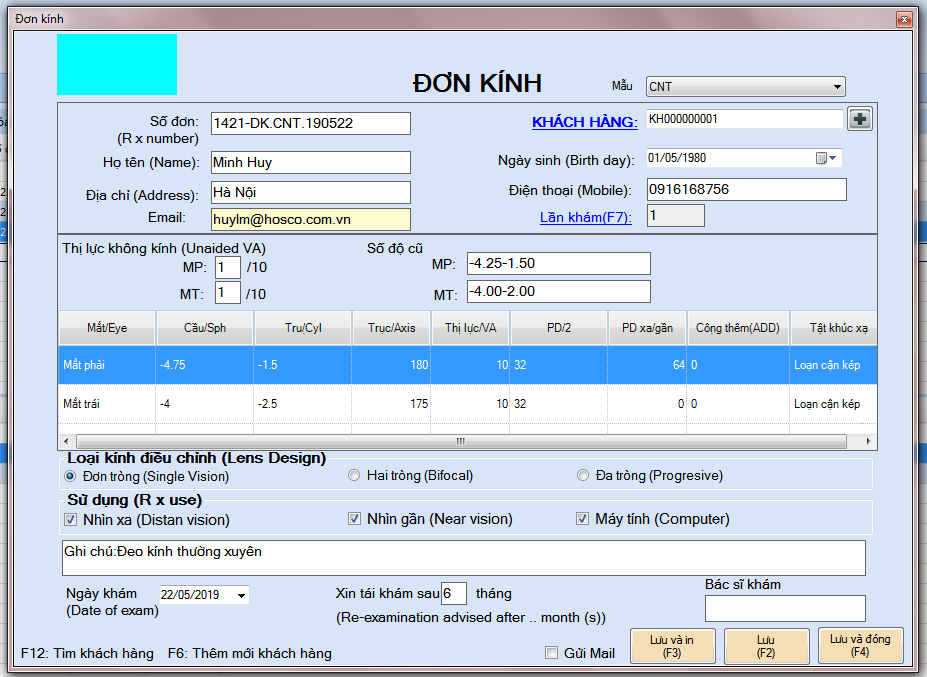Enable the Gửi Mail checkbox
This screenshot has height=677, width=927.
[552, 653]
